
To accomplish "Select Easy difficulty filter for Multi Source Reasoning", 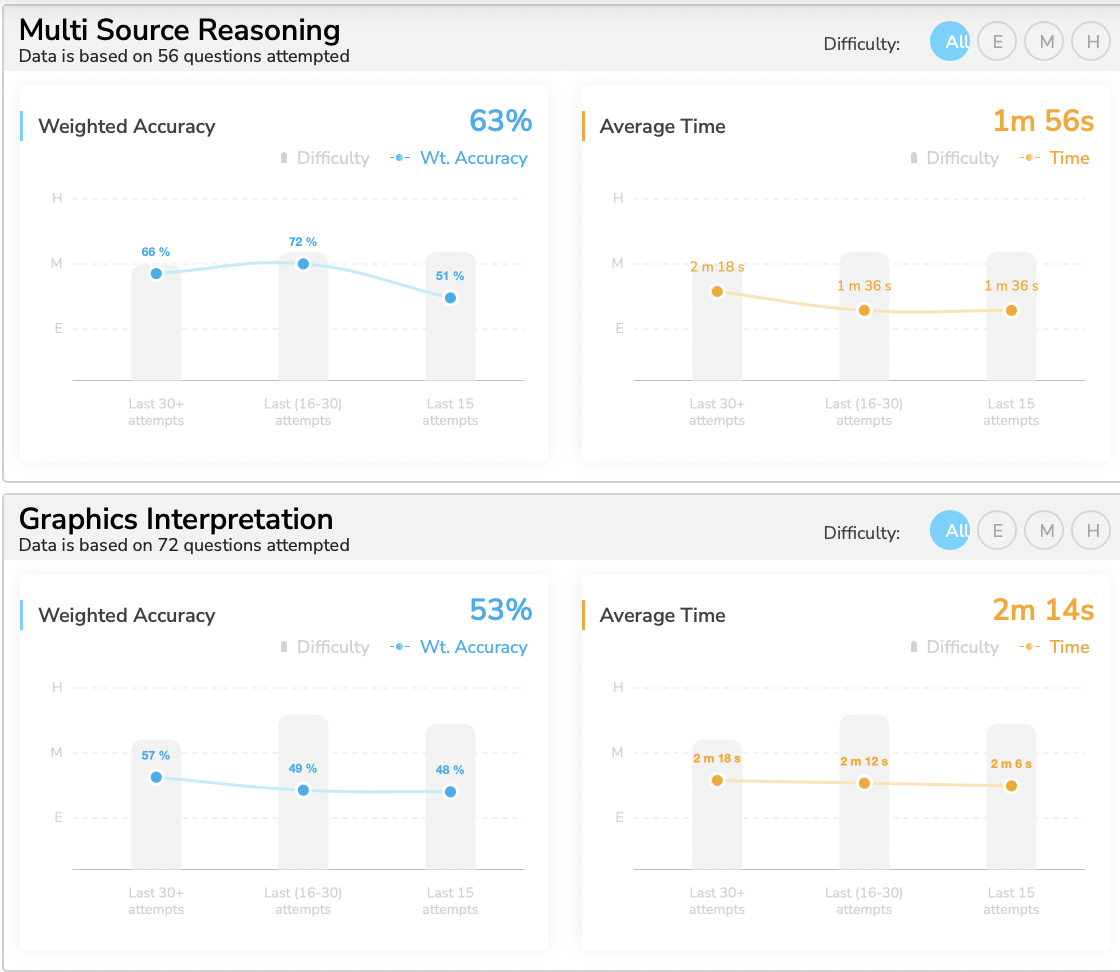I will tap(997, 42).
